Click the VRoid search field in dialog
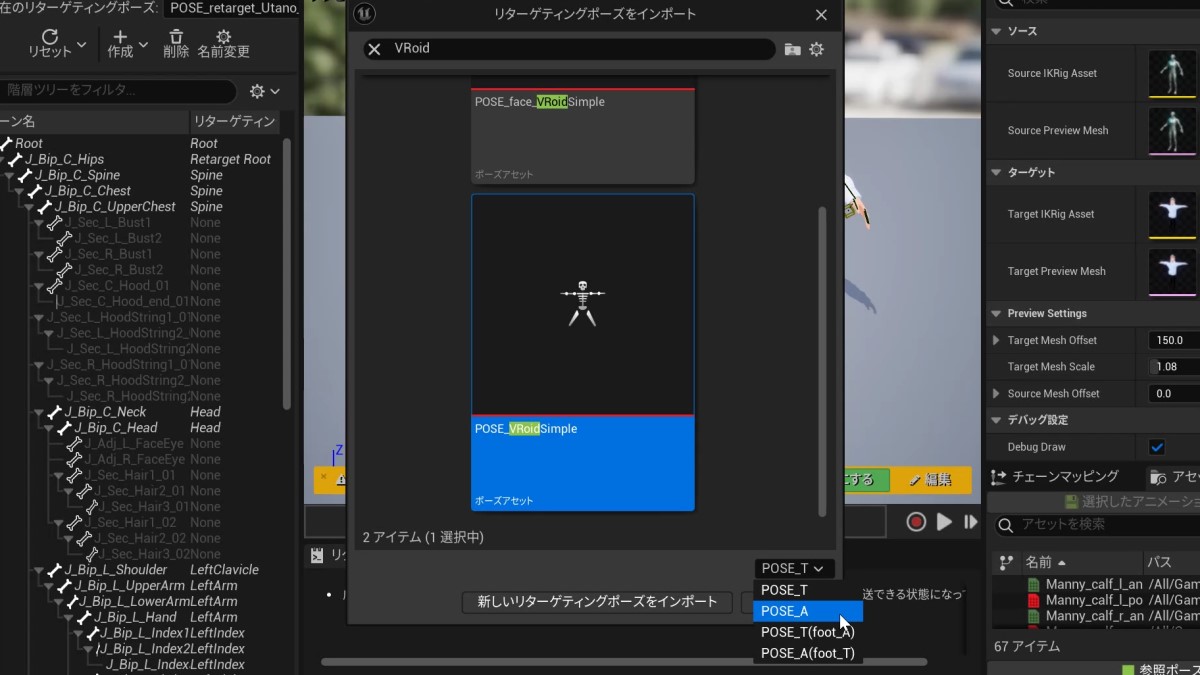This screenshot has height=675, width=1200. point(569,49)
